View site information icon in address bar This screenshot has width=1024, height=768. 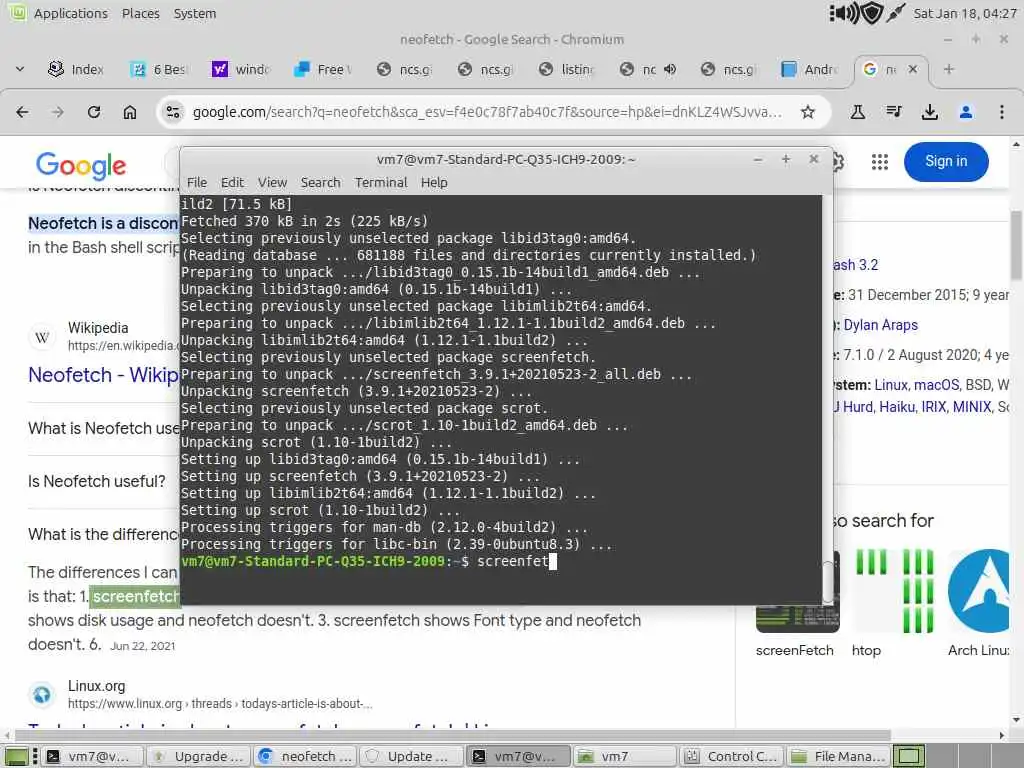click(173, 112)
